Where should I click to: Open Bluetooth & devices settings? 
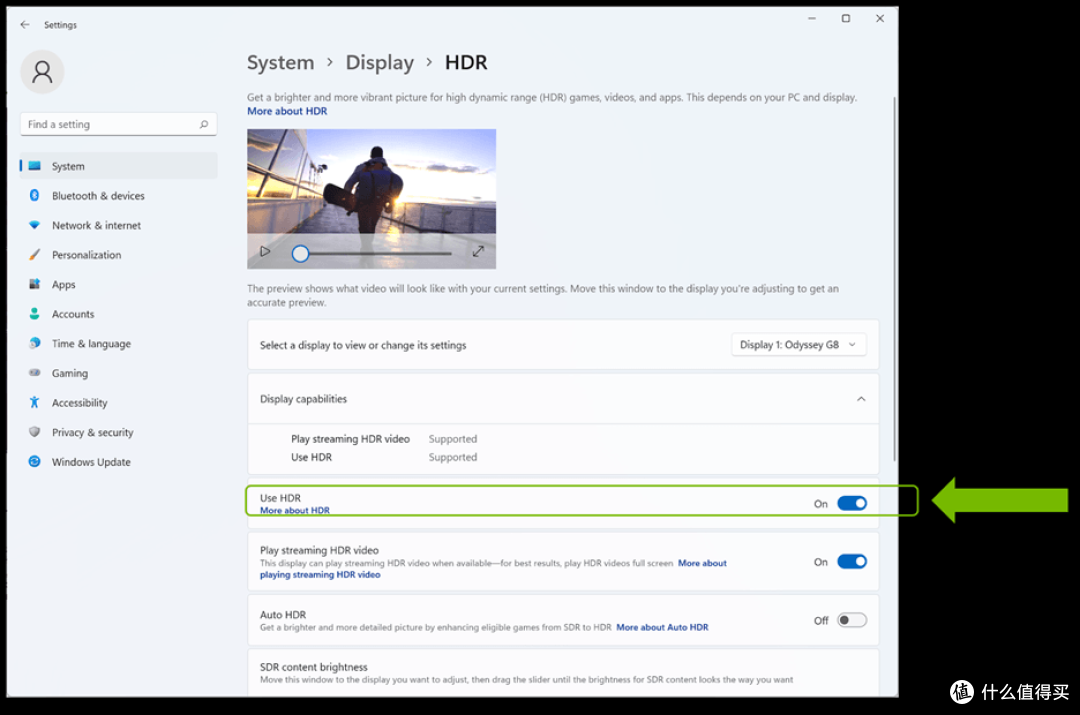(x=118, y=196)
